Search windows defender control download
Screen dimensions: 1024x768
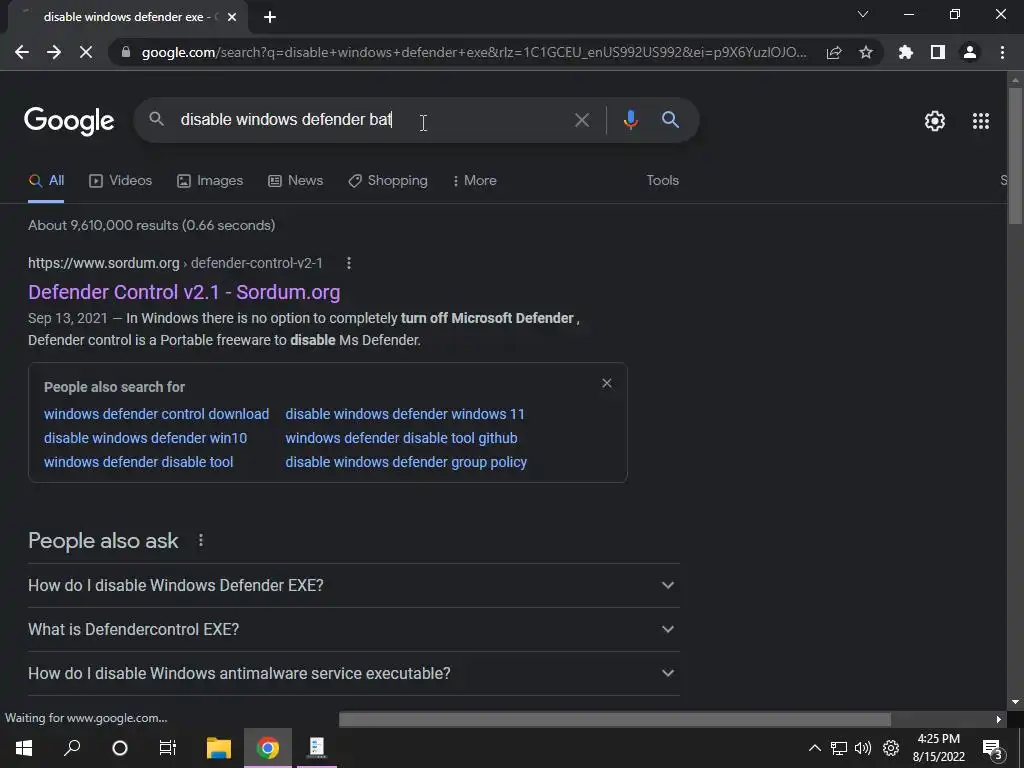[156, 414]
